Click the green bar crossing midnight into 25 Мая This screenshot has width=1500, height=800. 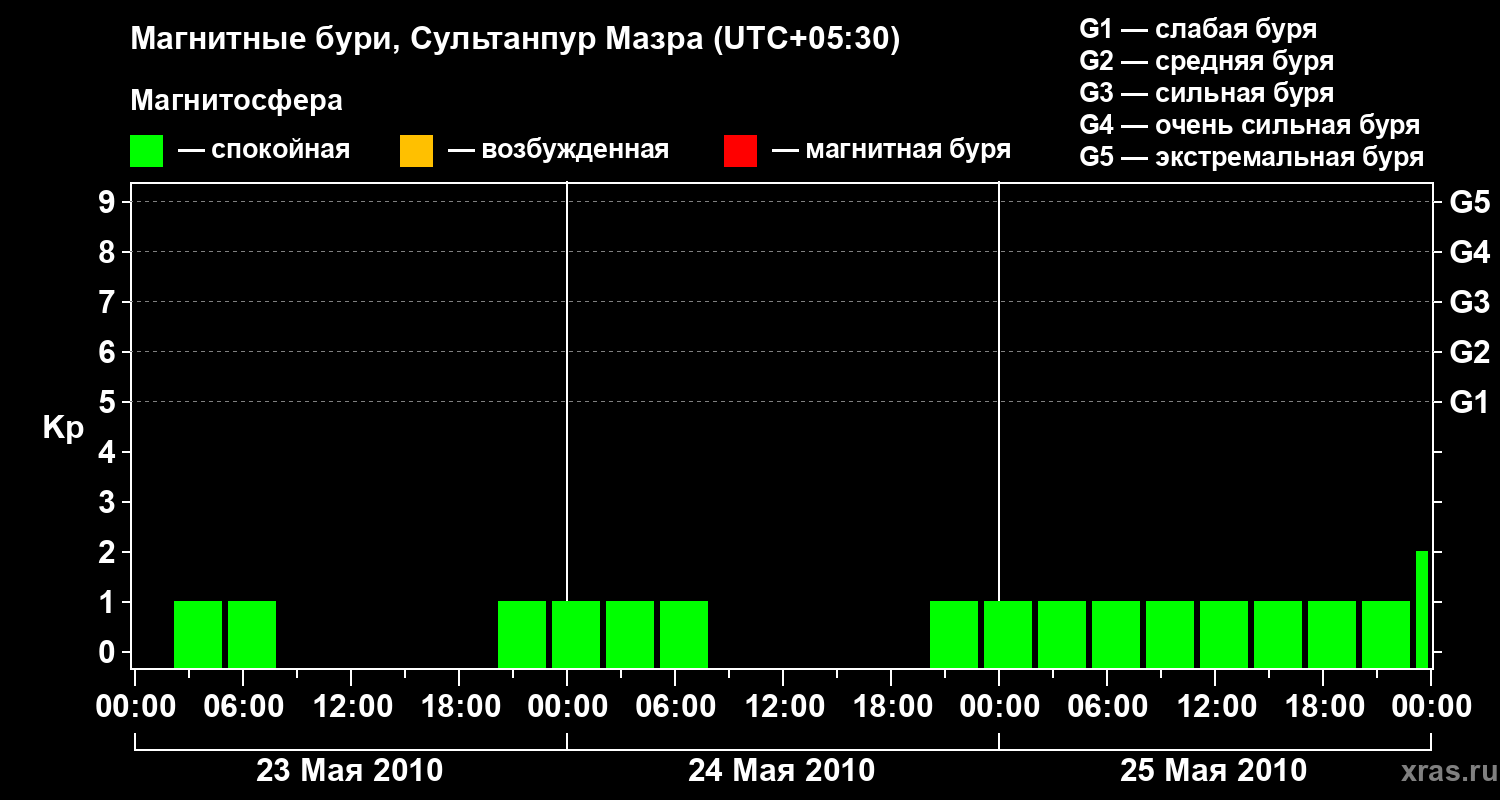pyautogui.click(x=1008, y=634)
